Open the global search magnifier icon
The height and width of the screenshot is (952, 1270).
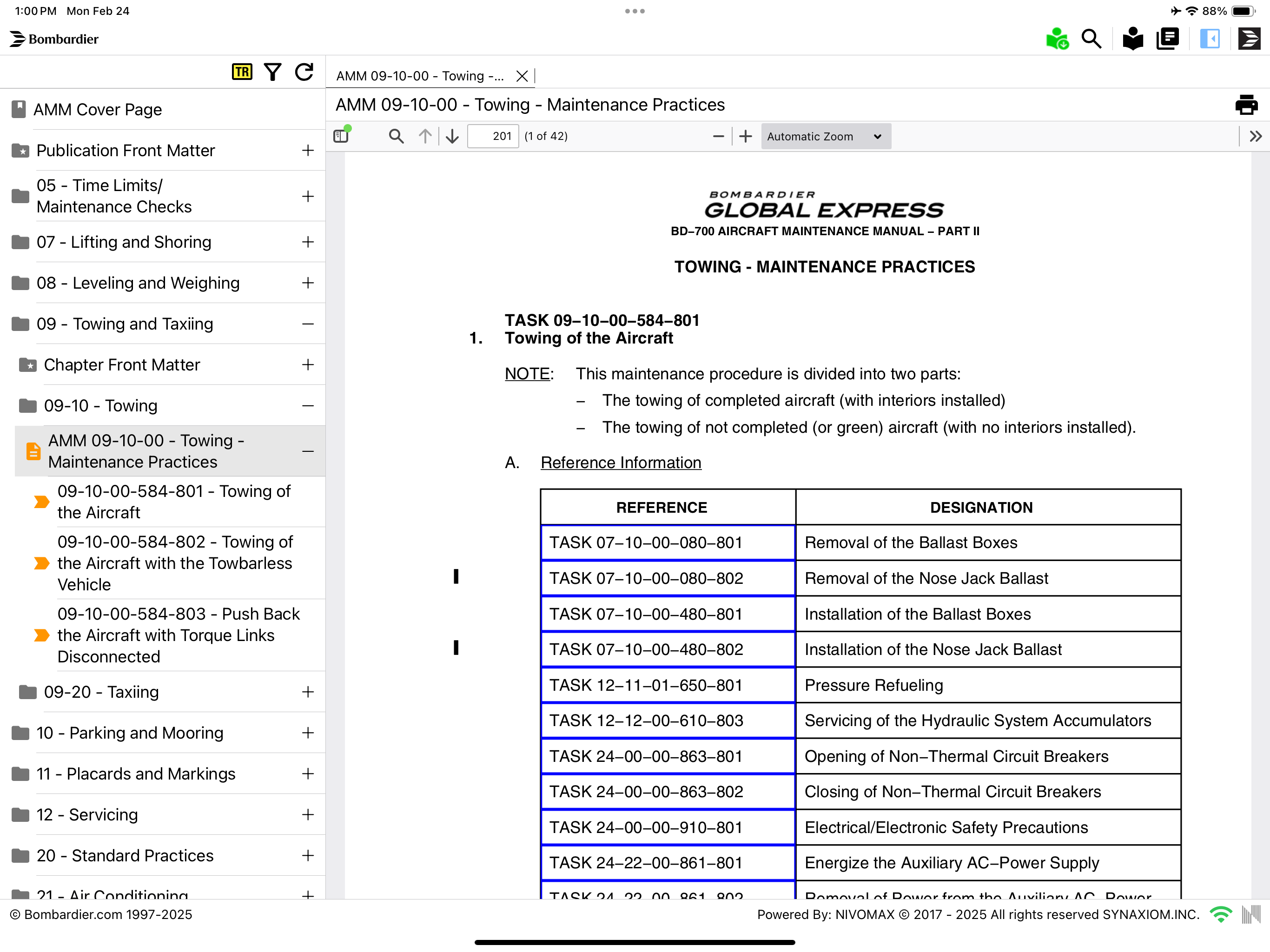coord(1091,39)
